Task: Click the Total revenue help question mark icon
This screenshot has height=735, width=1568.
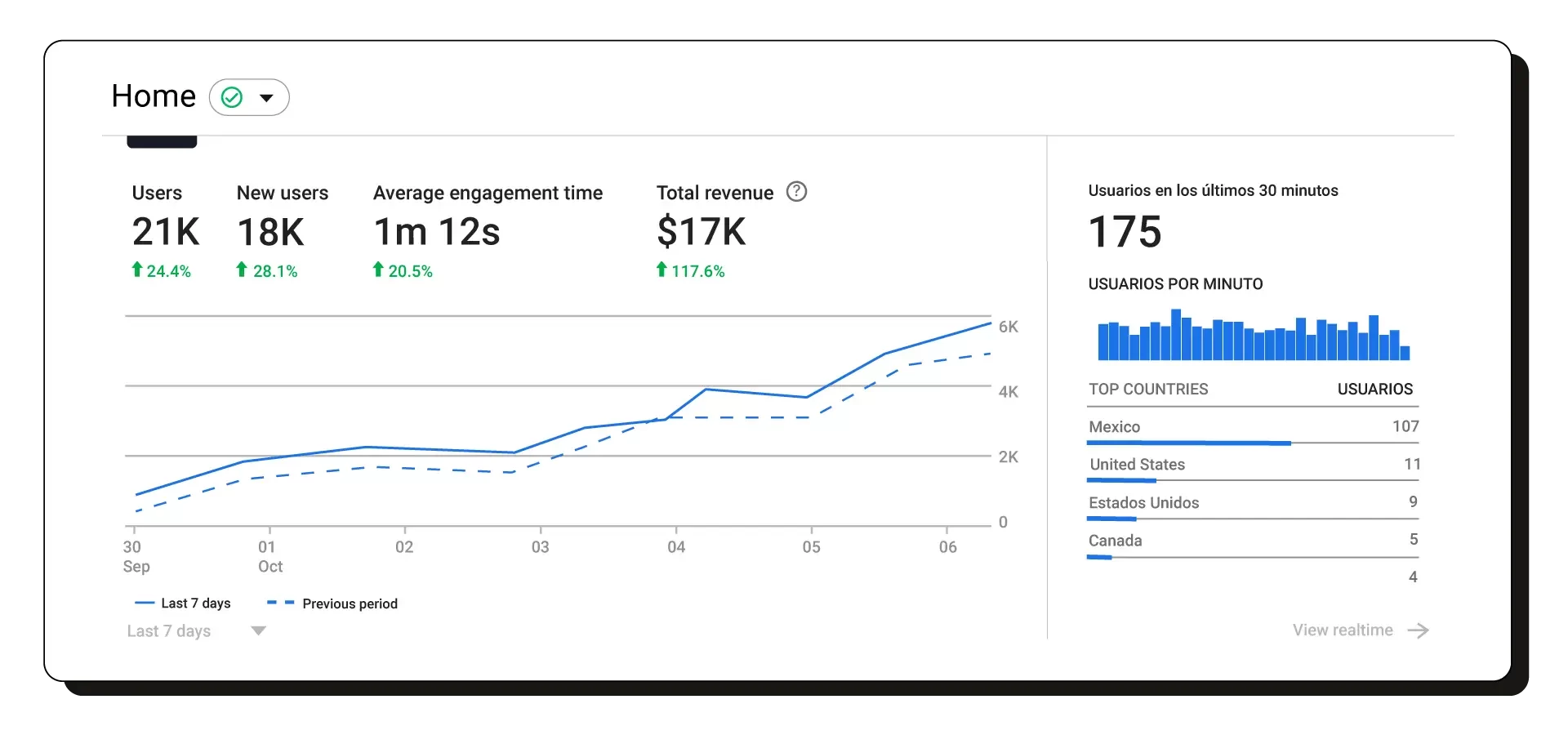Action: point(796,192)
